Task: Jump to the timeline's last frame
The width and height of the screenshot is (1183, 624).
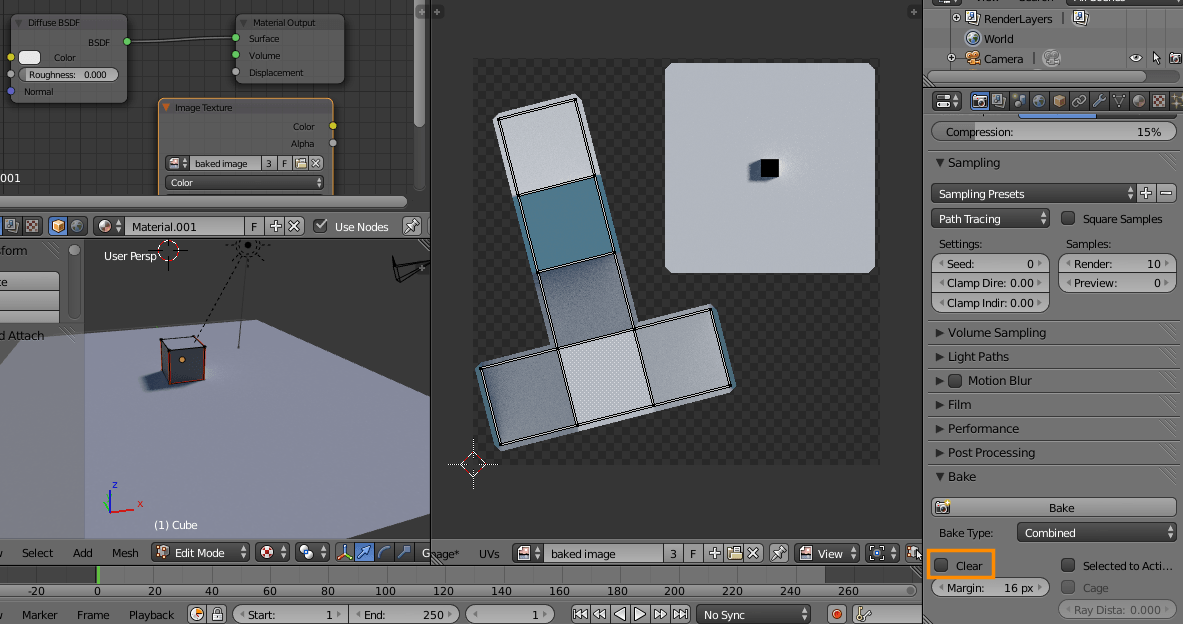Action: coord(682,614)
